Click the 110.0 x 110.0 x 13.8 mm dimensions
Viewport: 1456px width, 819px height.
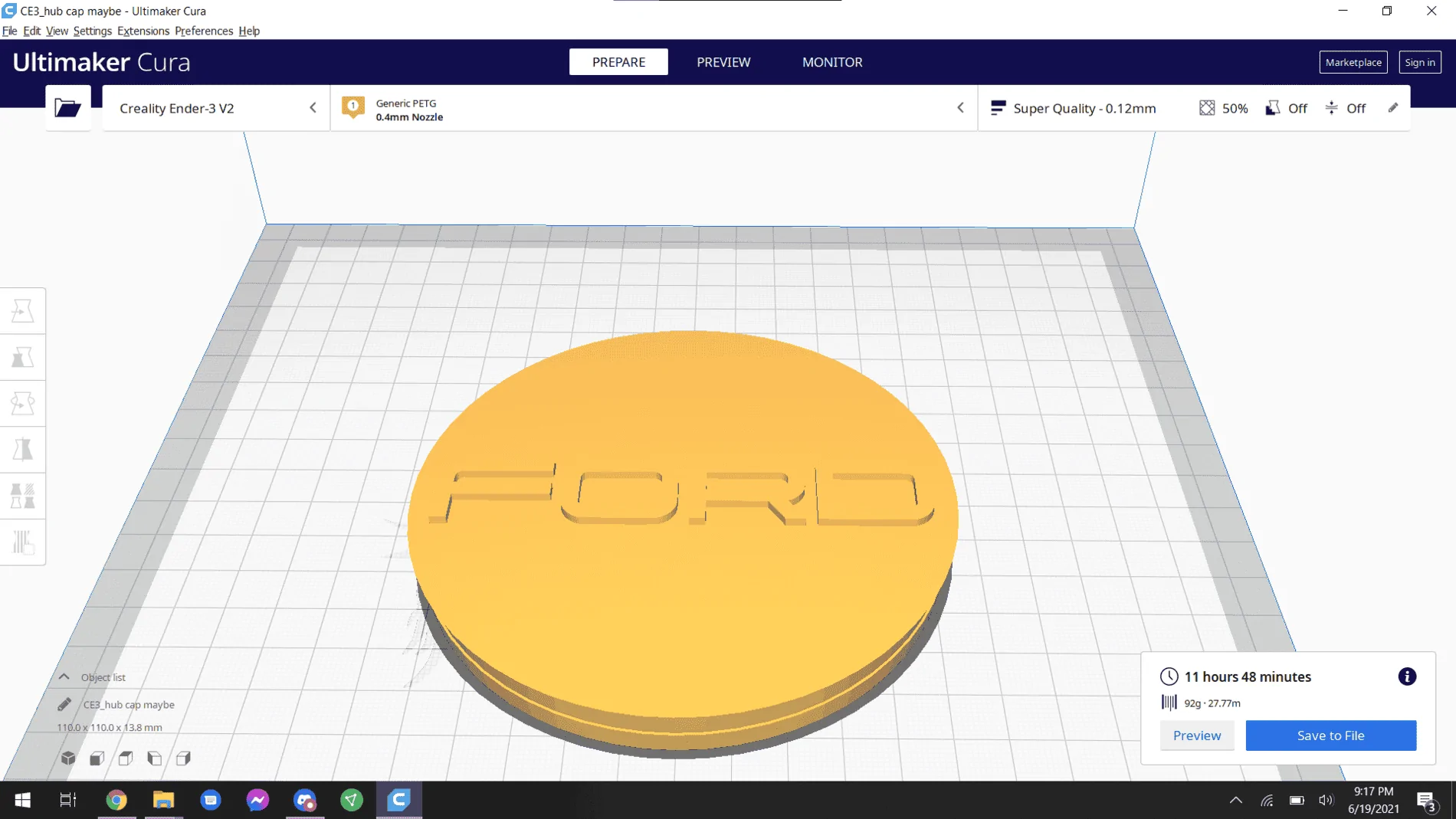click(110, 727)
